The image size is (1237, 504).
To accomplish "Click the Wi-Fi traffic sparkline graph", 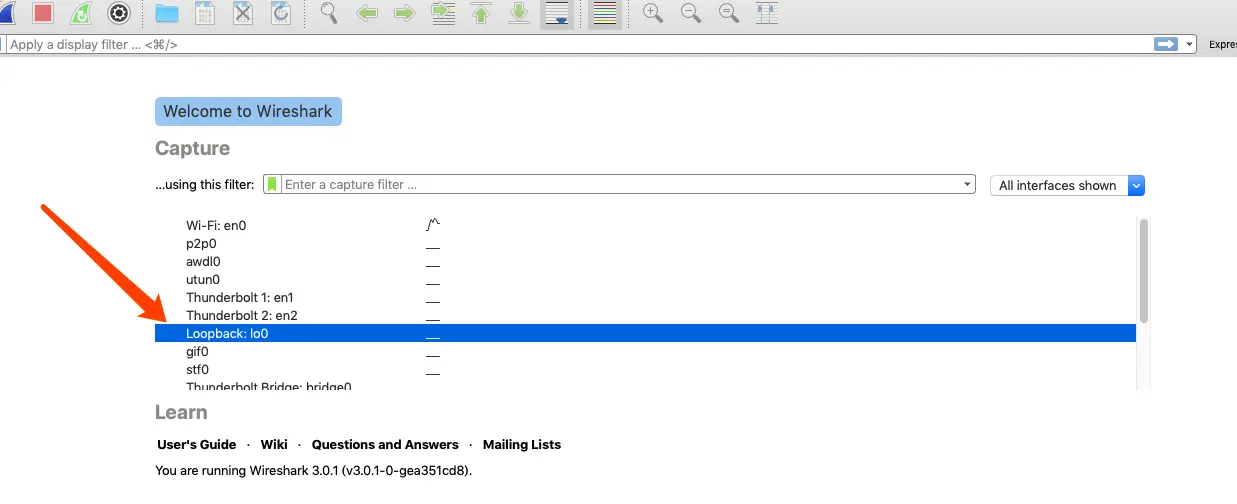I will (433, 225).
